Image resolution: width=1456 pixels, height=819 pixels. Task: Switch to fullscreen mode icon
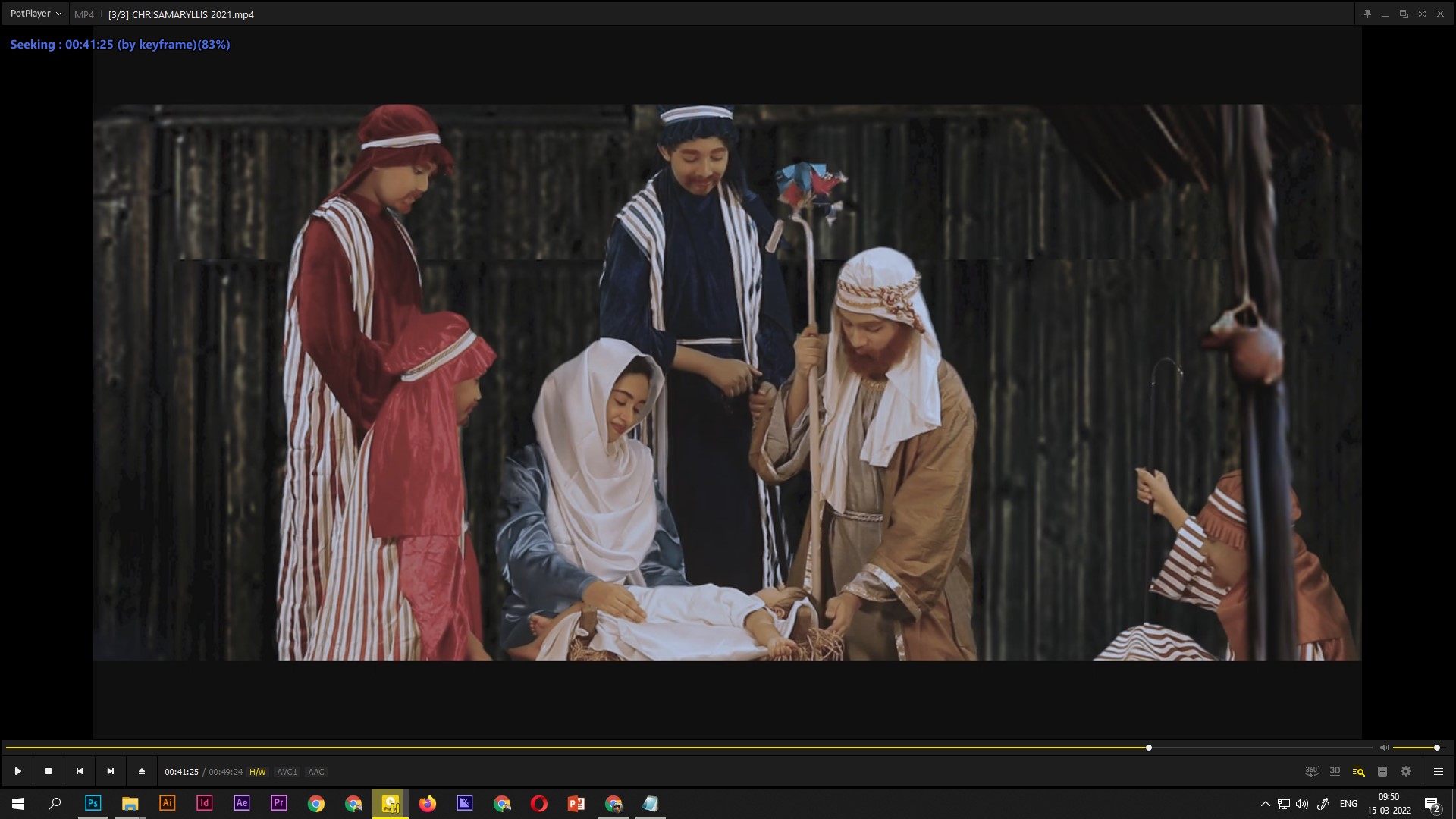tap(1422, 14)
